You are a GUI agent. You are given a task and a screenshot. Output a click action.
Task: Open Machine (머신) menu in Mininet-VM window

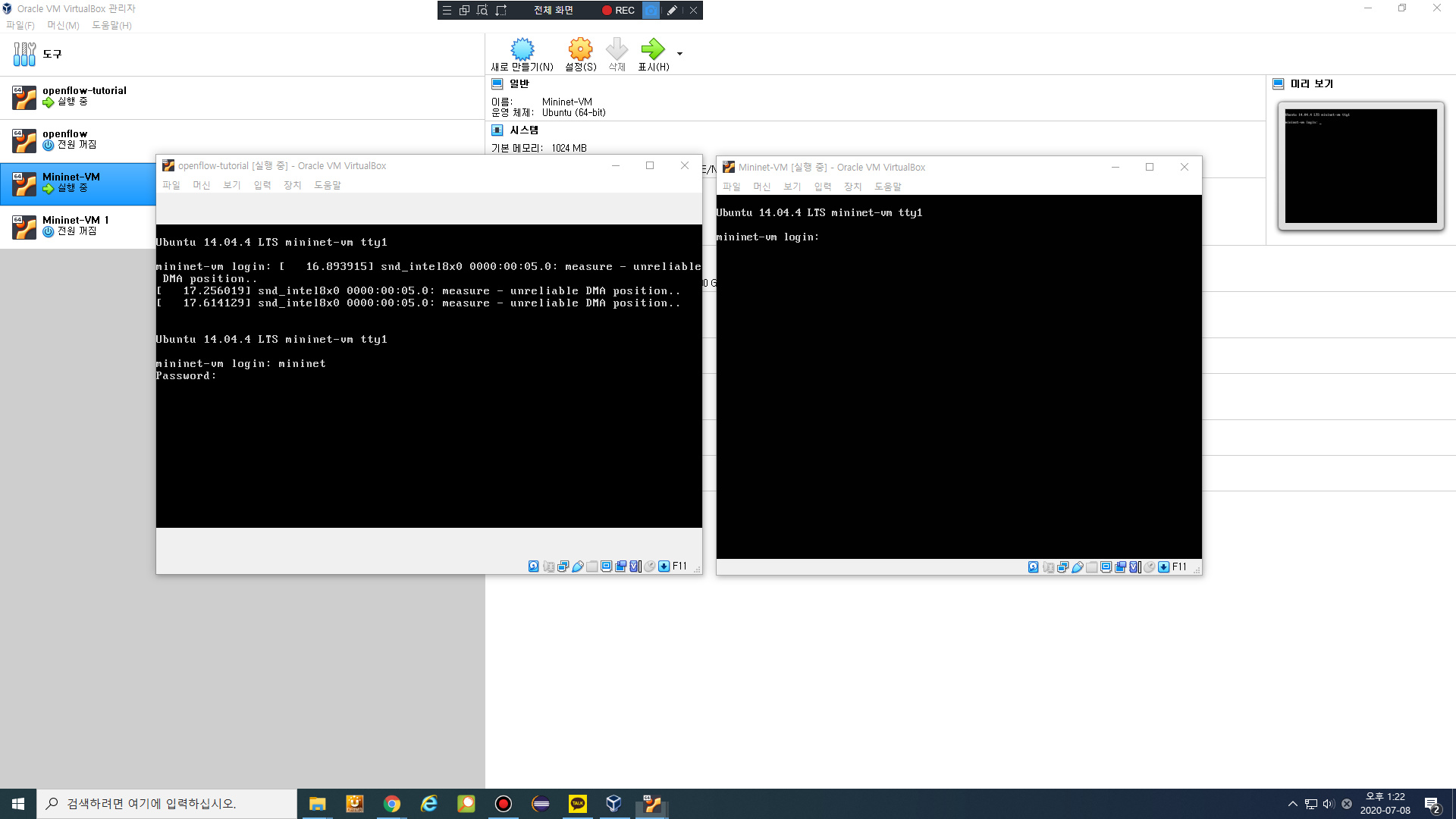(762, 187)
